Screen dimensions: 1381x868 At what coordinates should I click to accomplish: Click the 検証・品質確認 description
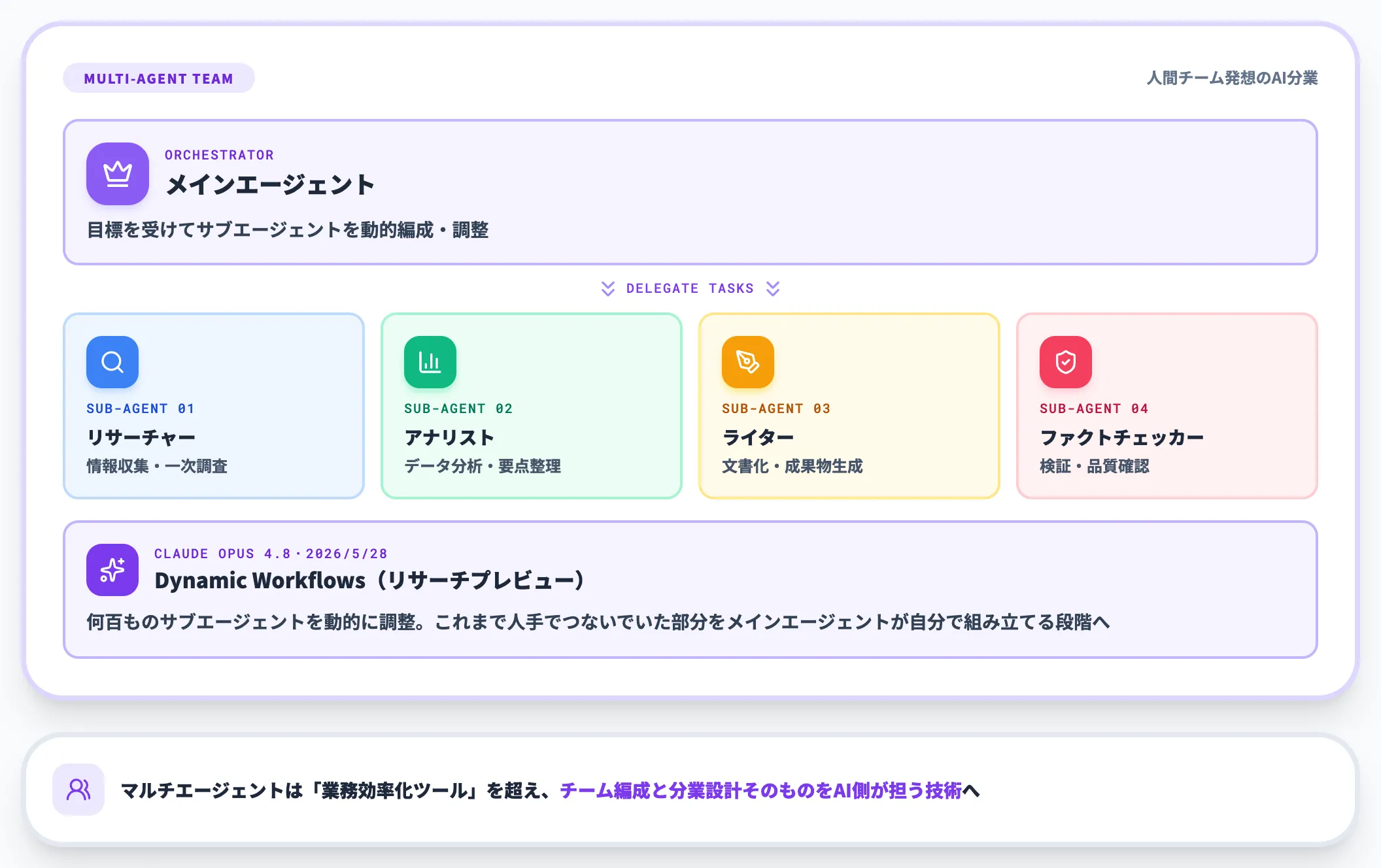click(x=1095, y=466)
